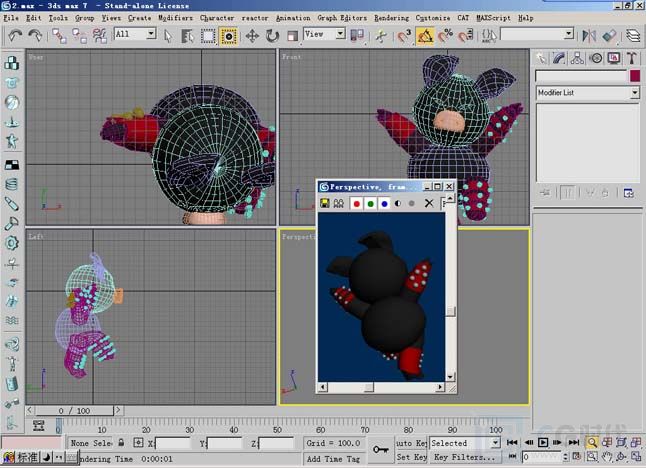Switch to the Hierarchy command panel tab
This screenshot has height=468, width=646.
(x=577, y=58)
